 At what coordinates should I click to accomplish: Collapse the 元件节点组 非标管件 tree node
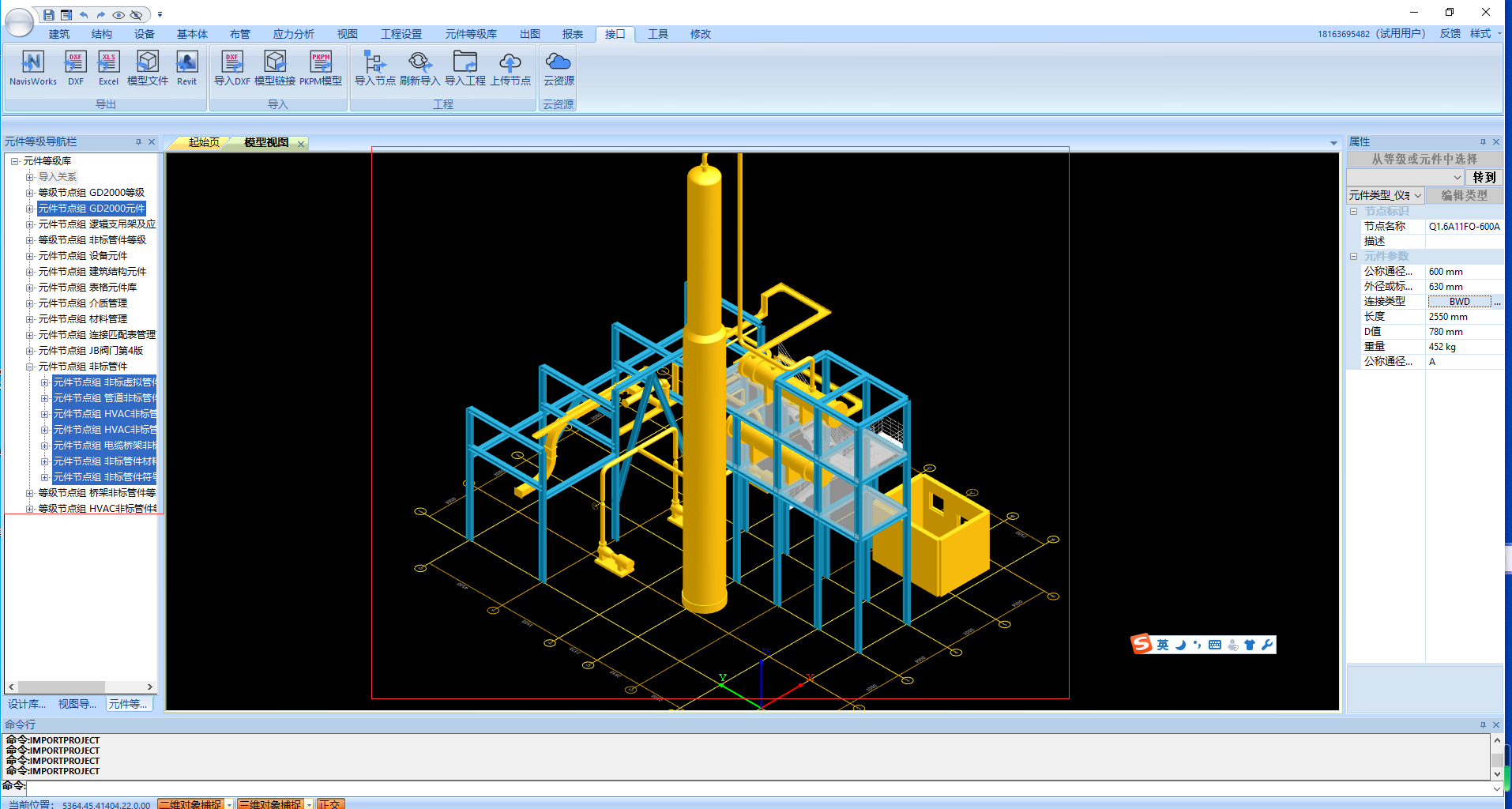tap(29, 367)
